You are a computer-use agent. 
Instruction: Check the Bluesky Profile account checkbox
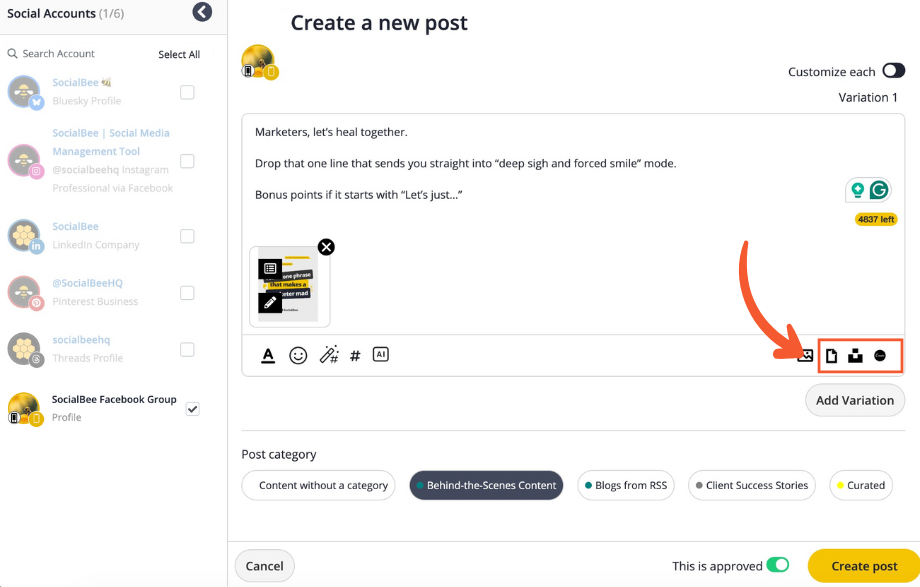187,92
